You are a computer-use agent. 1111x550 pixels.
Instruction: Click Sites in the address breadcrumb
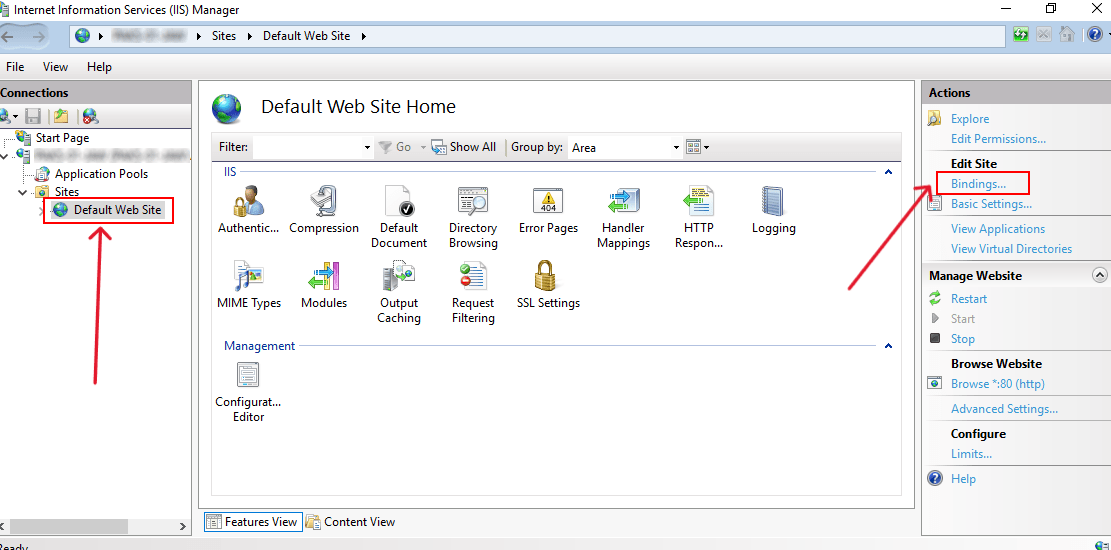point(224,35)
